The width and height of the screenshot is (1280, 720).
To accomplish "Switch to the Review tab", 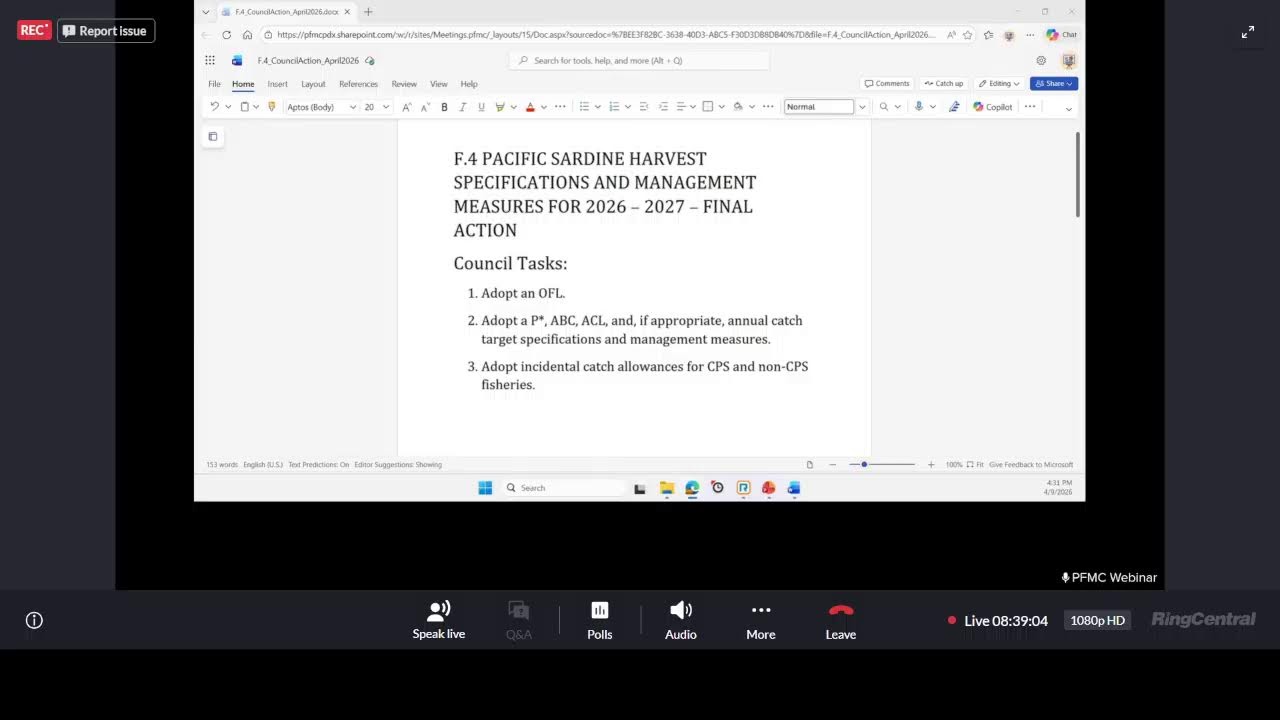I will tap(404, 84).
